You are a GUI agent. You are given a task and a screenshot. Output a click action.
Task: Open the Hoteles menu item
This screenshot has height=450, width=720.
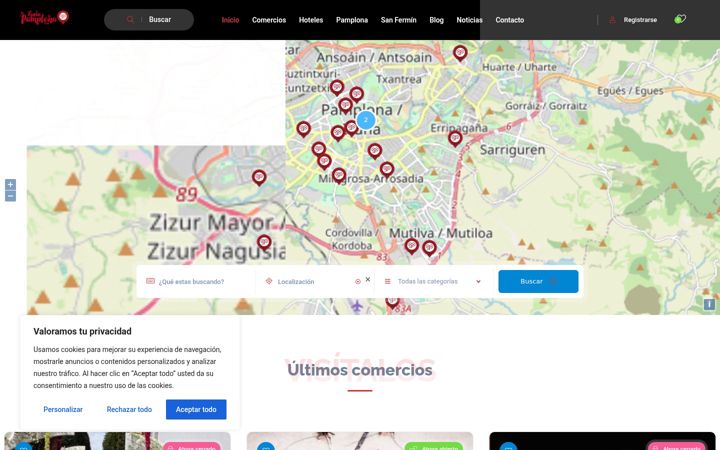coord(311,20)
